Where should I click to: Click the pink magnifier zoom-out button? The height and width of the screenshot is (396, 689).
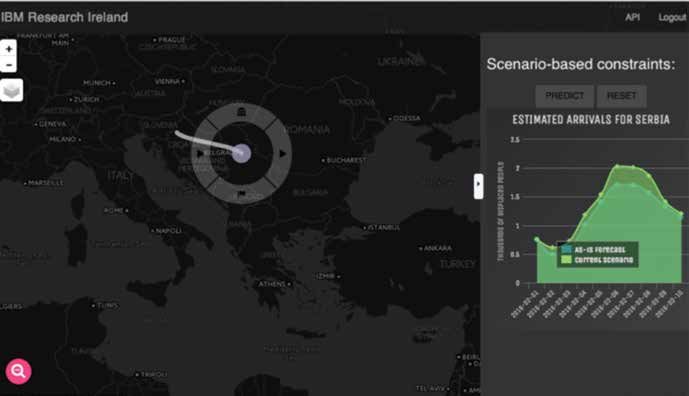(18, 371)
